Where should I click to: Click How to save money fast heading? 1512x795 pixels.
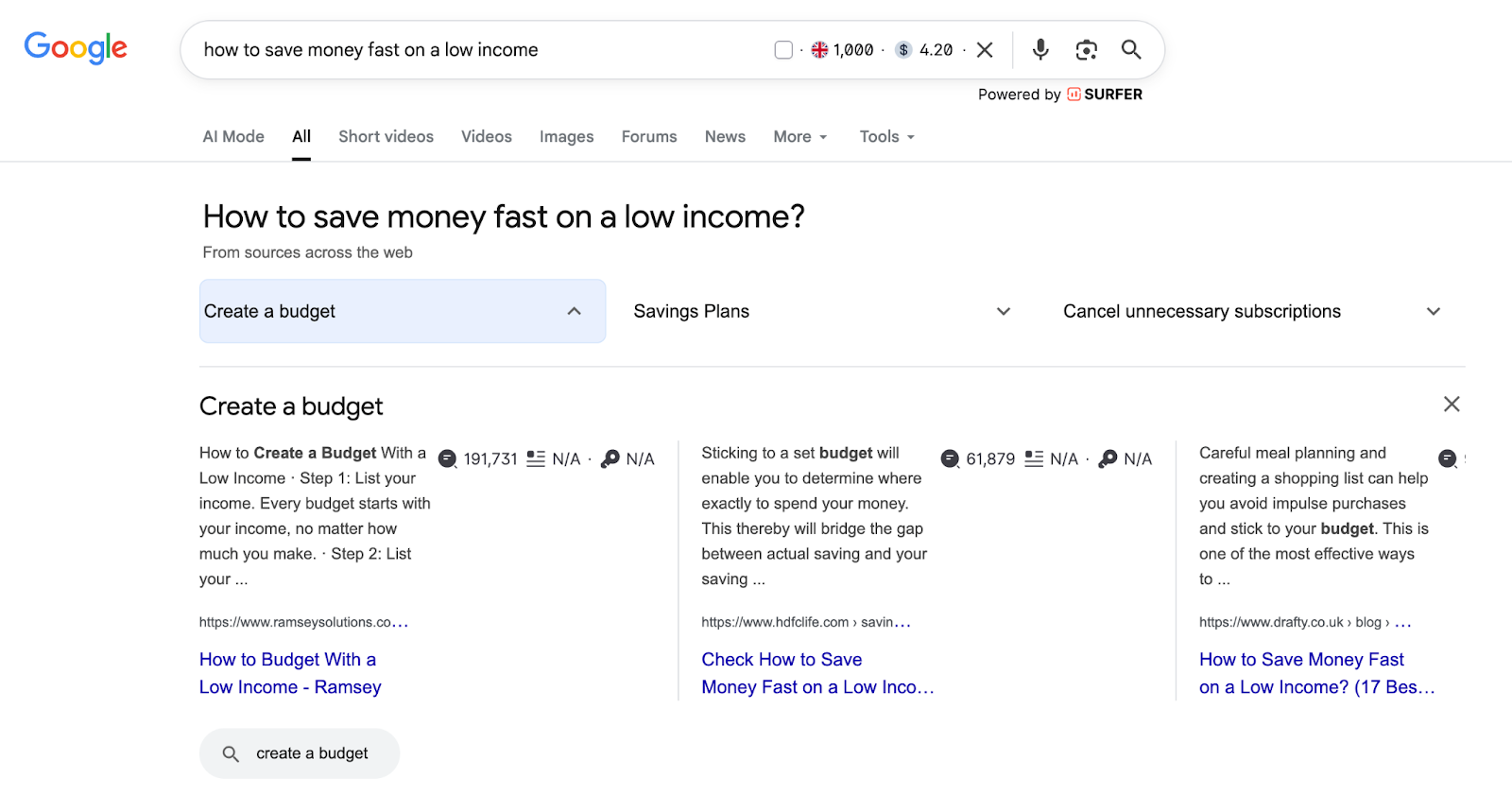[504, 216]
